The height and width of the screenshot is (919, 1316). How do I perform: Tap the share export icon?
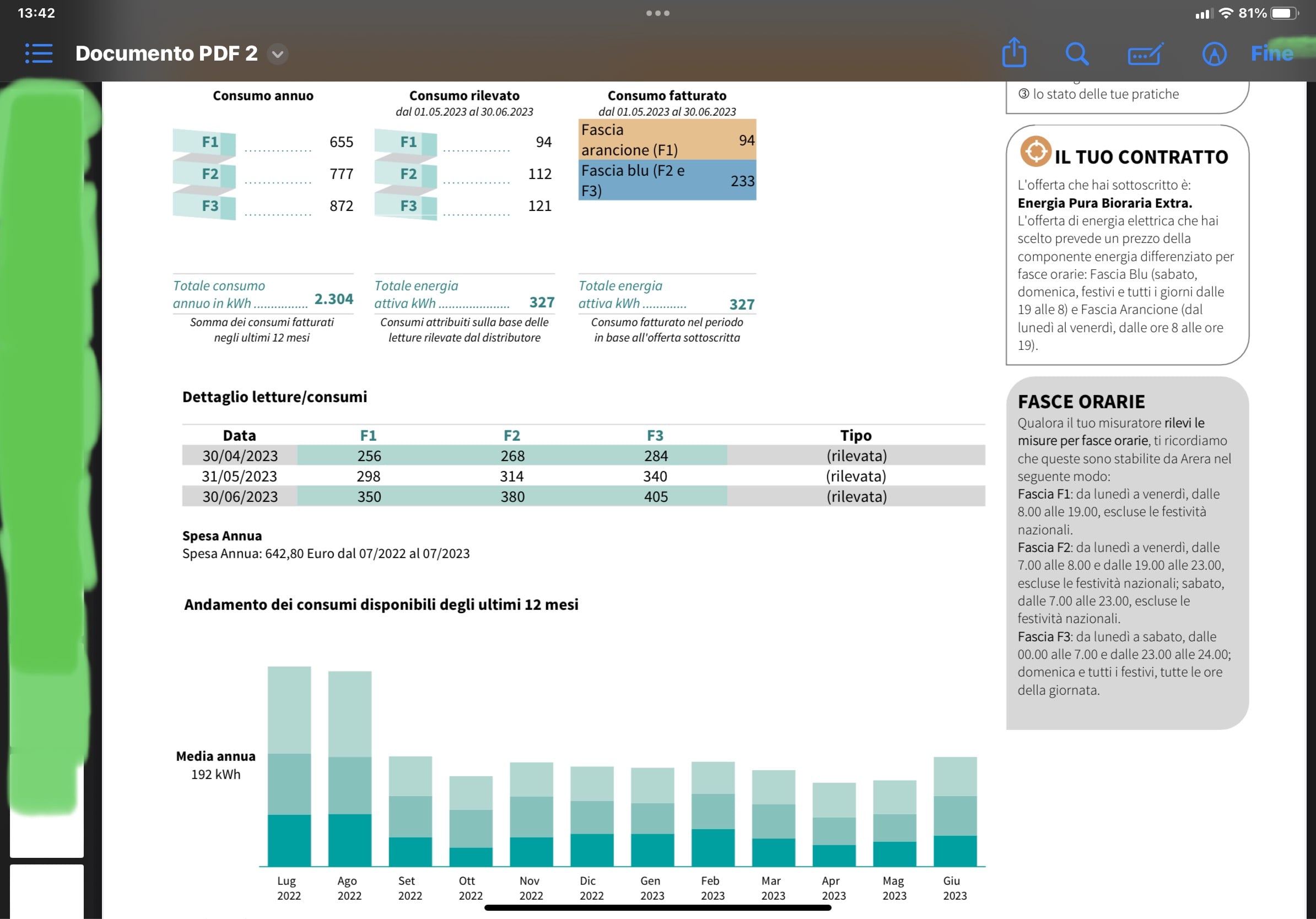(x=1014, y=53)
